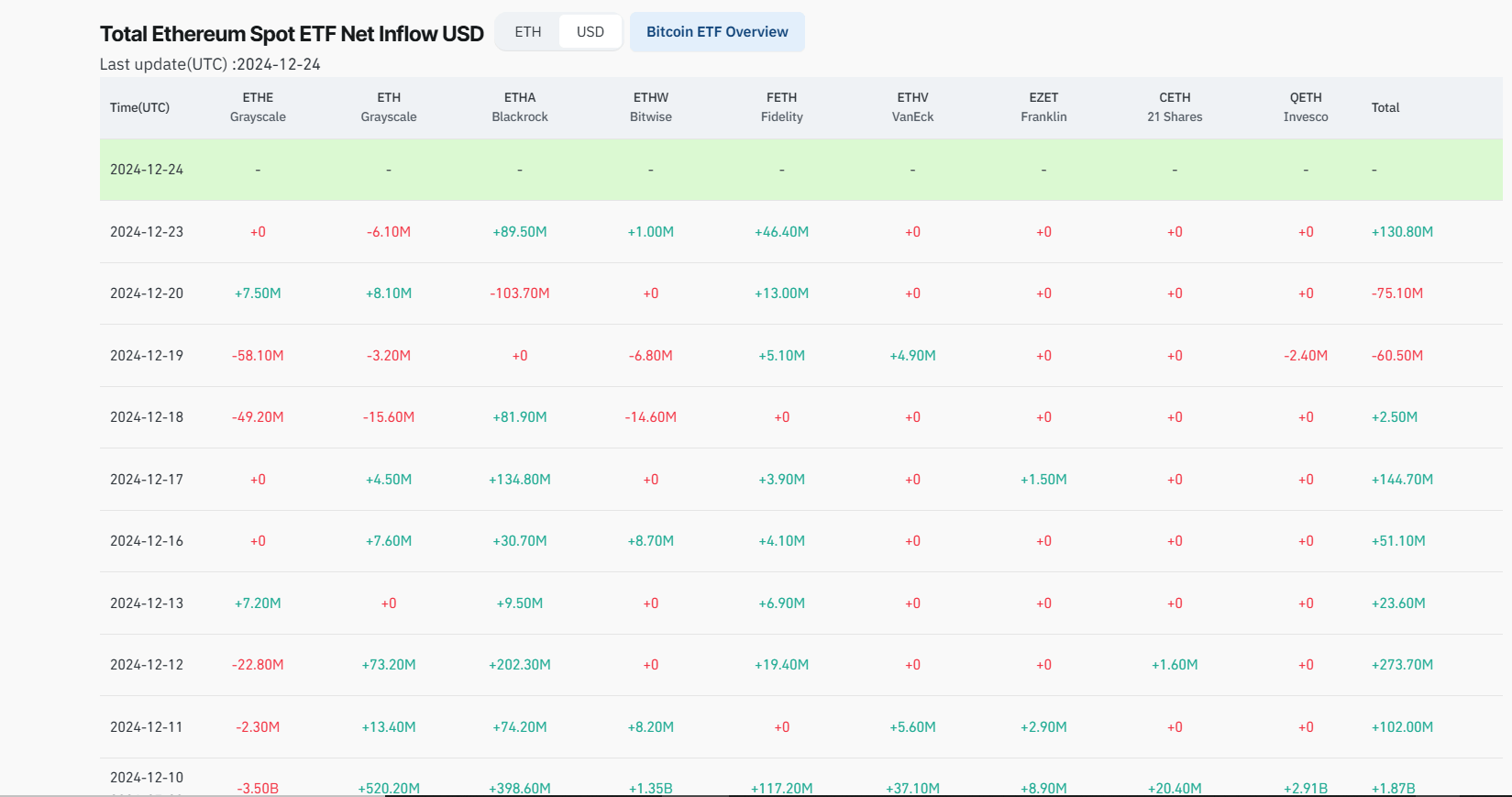Image resolution: width=1512 pixels, height=797 pixels.
Task: Click the Time(UTC) column header
Action: coord(139,107)
